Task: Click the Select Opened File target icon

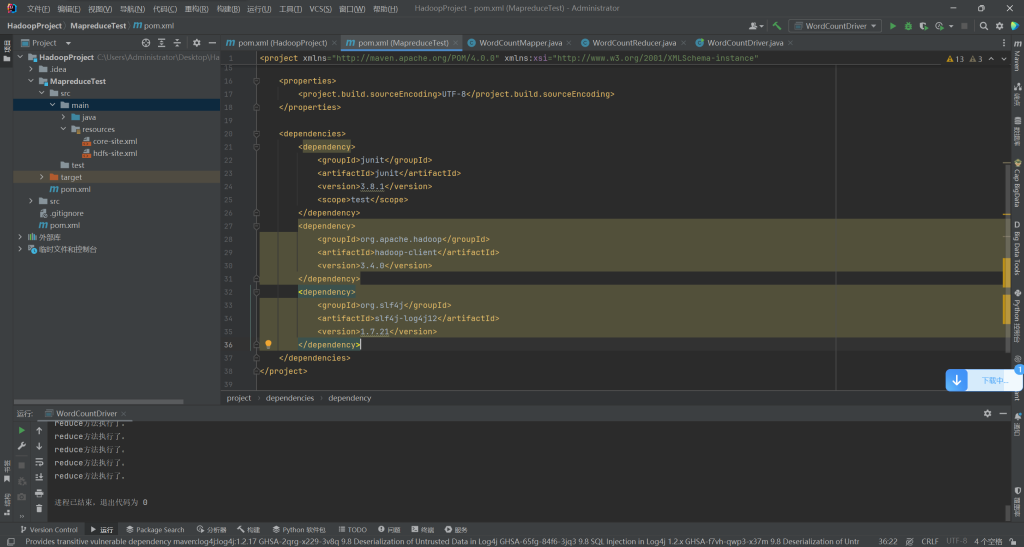Action: coord(146,43)
